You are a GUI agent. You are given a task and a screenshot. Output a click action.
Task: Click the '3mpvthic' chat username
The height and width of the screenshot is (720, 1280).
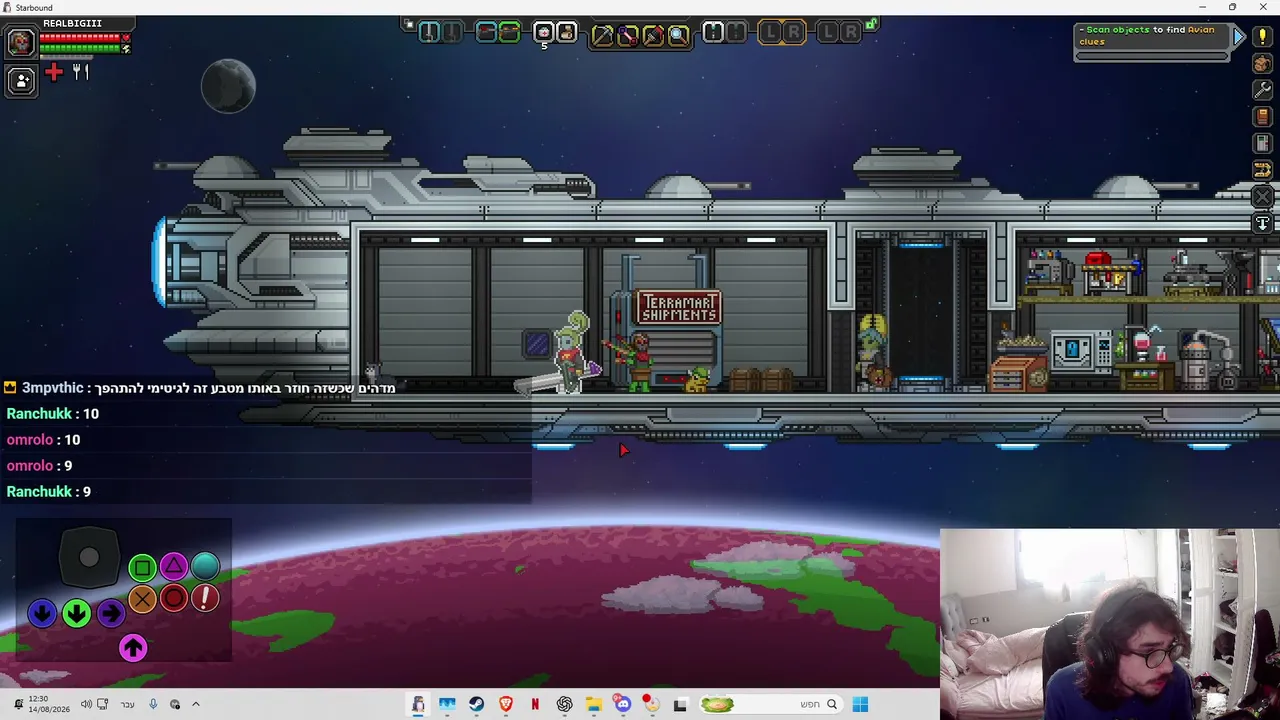52,388
